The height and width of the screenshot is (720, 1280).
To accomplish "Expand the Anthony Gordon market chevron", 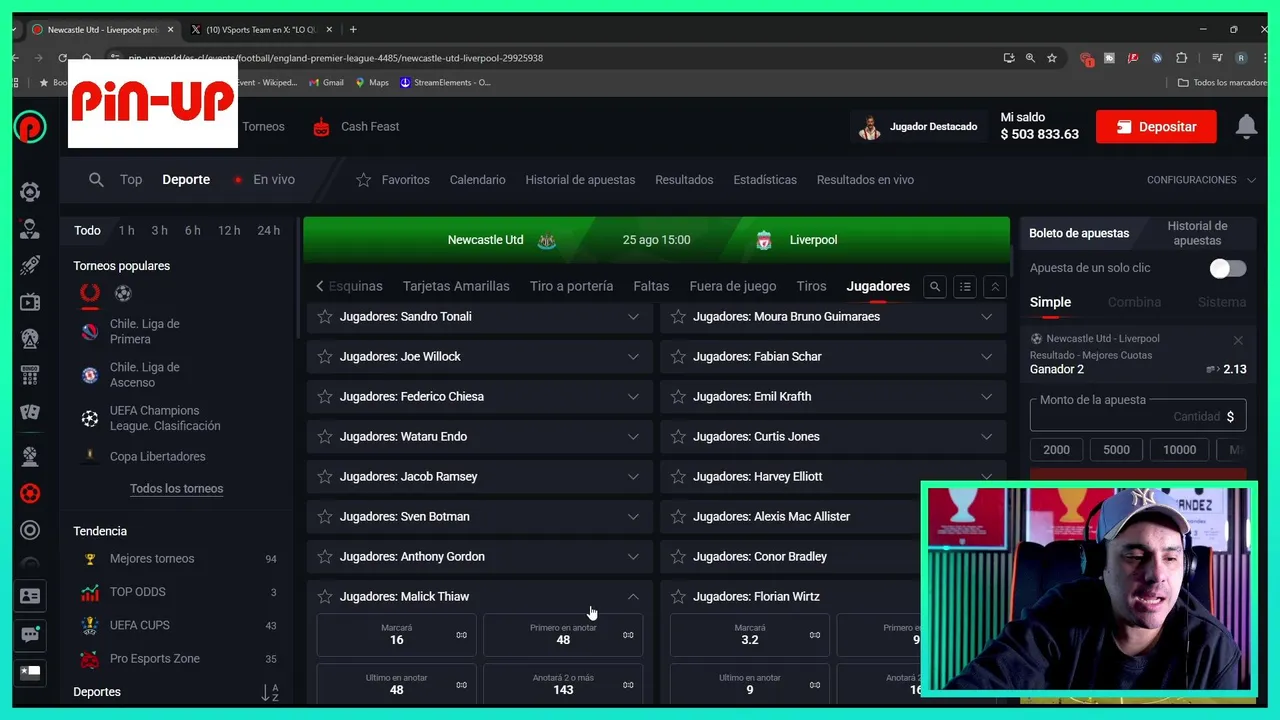I will [x=633, y=557].
